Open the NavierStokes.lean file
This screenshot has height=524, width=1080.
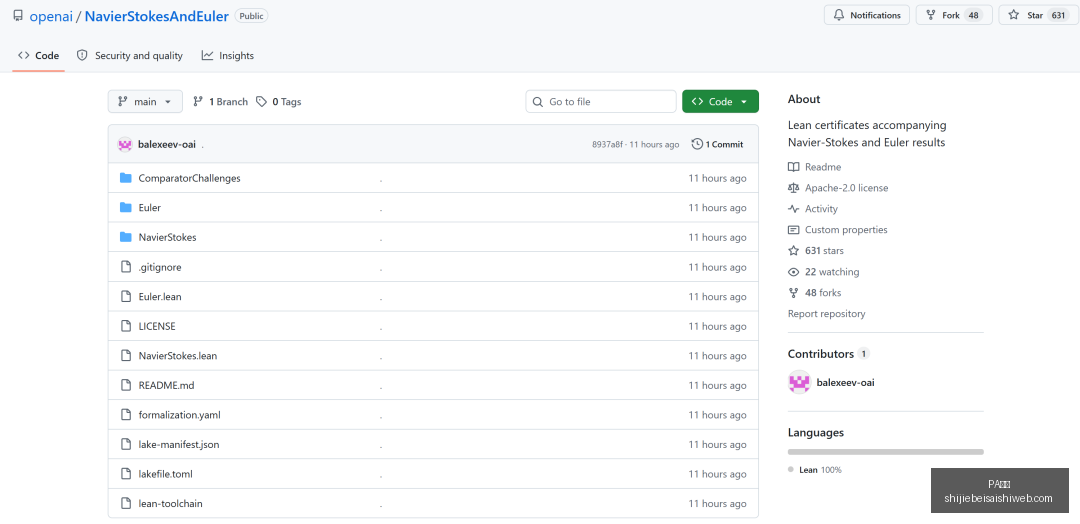pyautogui.click(x=178, y=355)
